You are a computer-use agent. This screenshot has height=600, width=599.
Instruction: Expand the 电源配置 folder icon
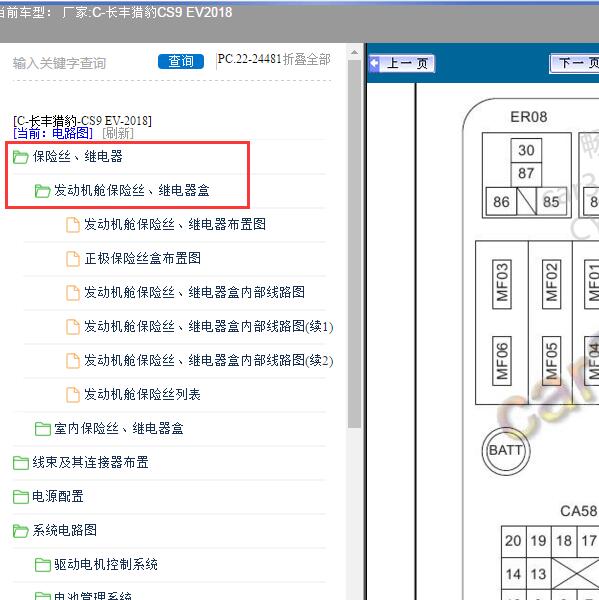[21, 497]
